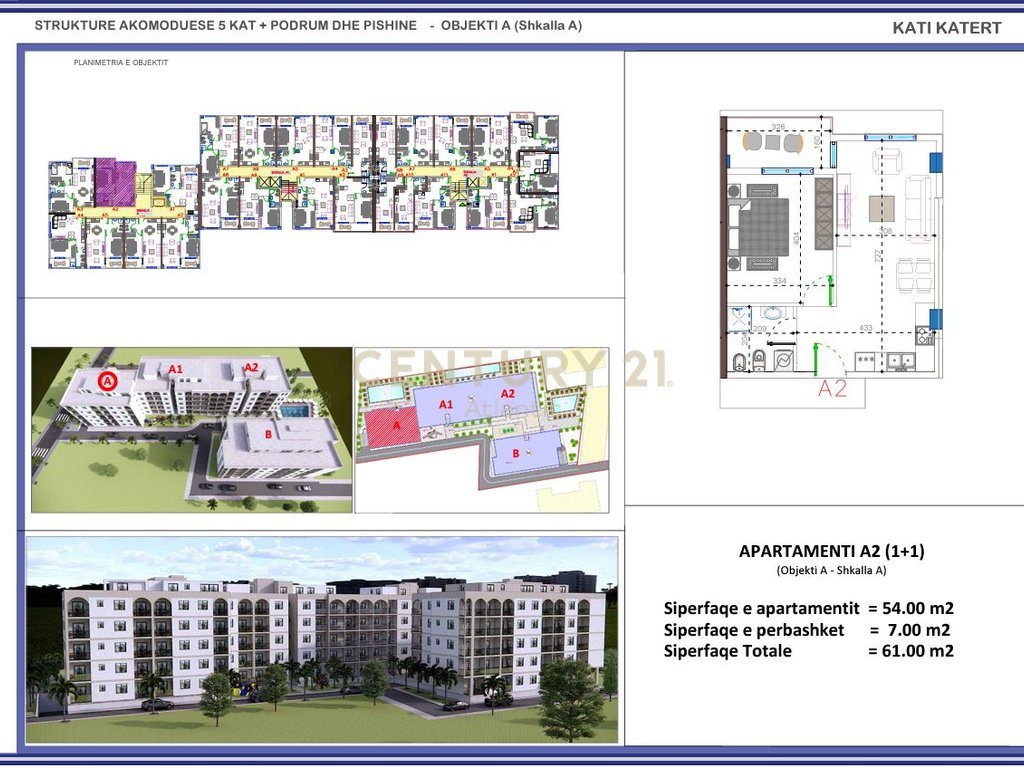Click the '(Objekti A - Shkalla A)' subtitle
Viewport: 1024px width, 768px height.
pos(831,570)
